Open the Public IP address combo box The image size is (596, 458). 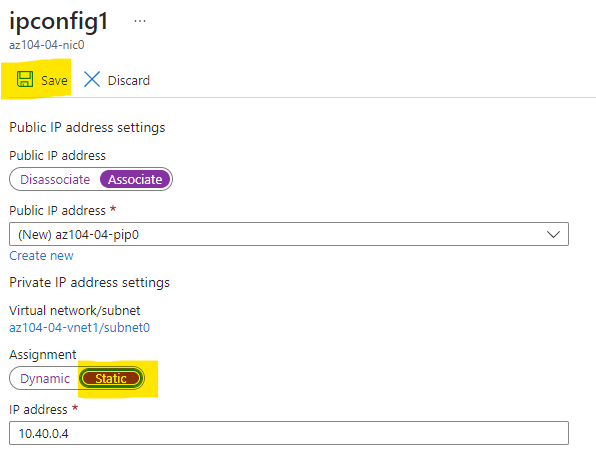click(x=289, y=234)
